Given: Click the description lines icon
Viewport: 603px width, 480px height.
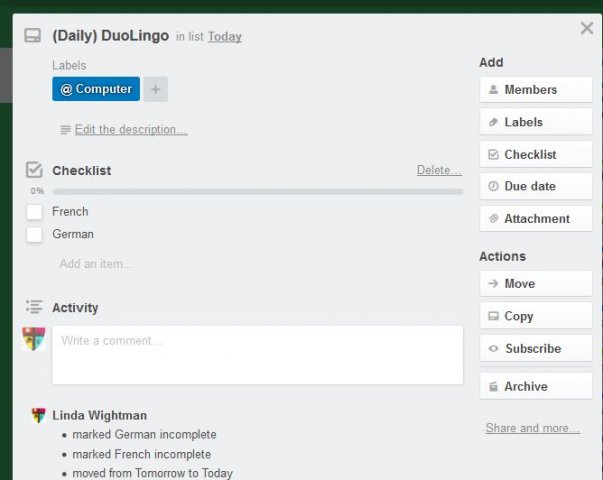Looking at the screenshot, I should pyautogui.click(x=65, y=130).
